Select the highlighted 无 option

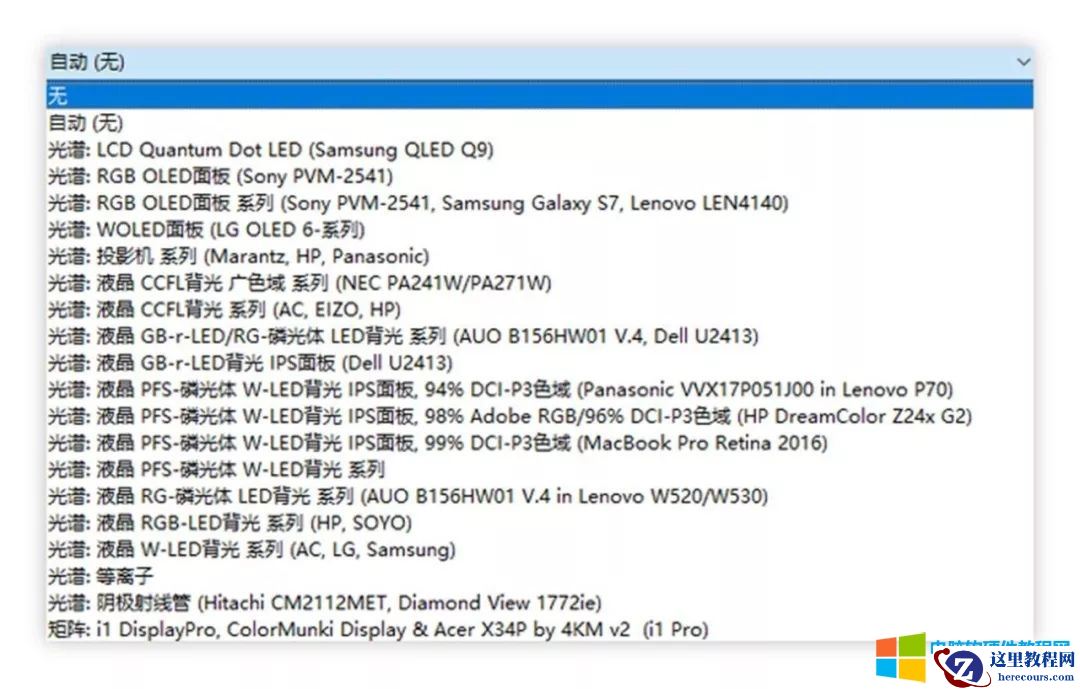[x=540, y=95]
